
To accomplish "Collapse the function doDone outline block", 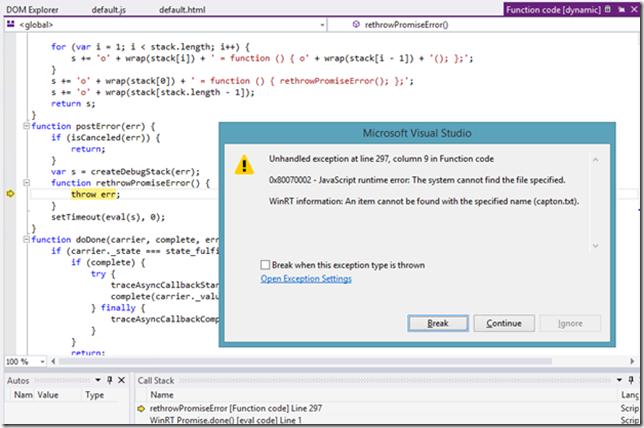I will click(x=26, y=239).
